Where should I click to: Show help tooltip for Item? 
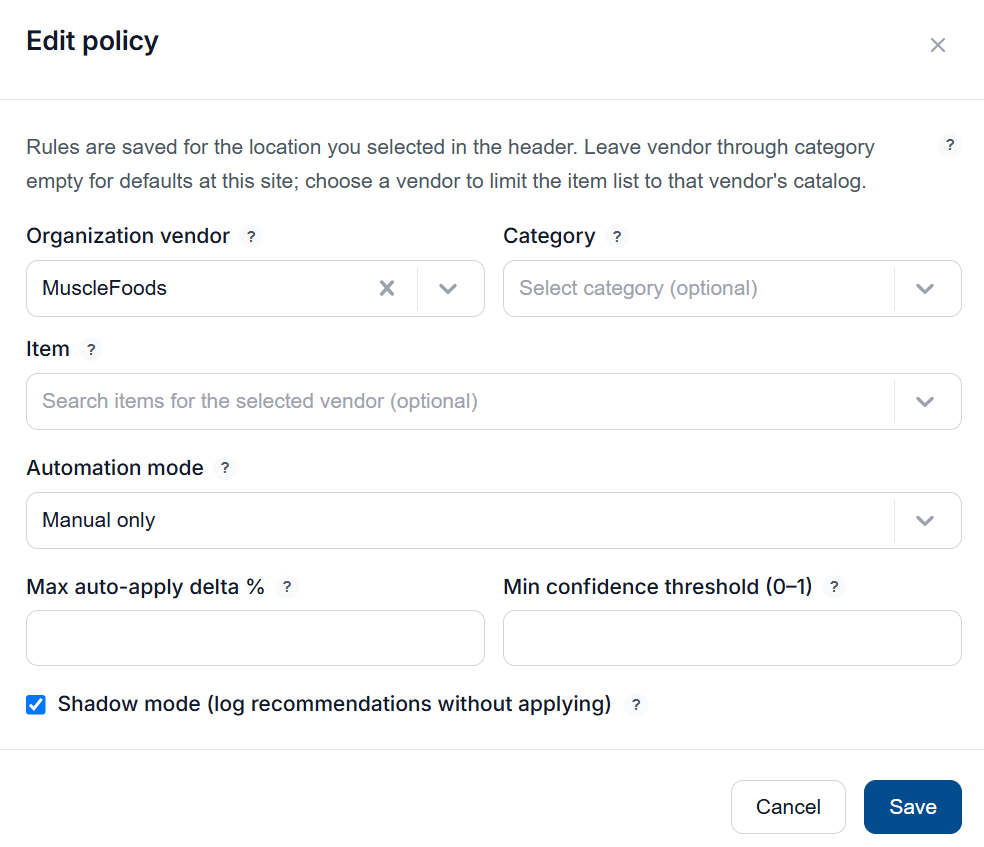91,349
